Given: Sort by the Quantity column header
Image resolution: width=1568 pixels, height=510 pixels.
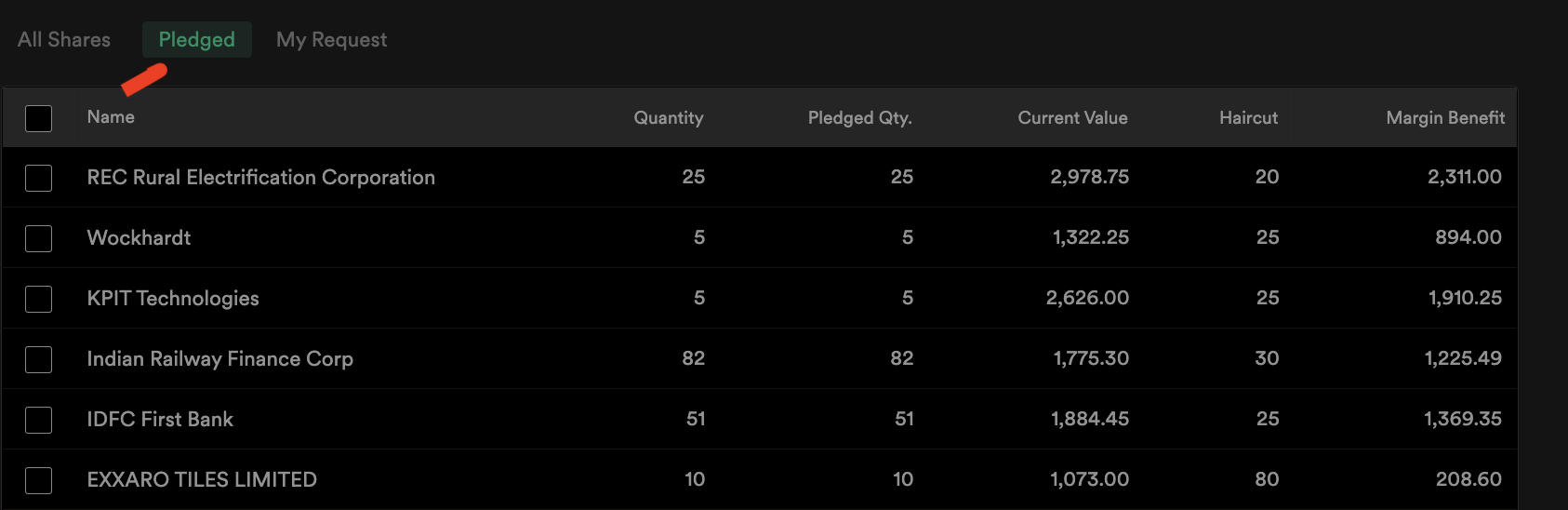Looking at the screenshot, I should point(669,117).
